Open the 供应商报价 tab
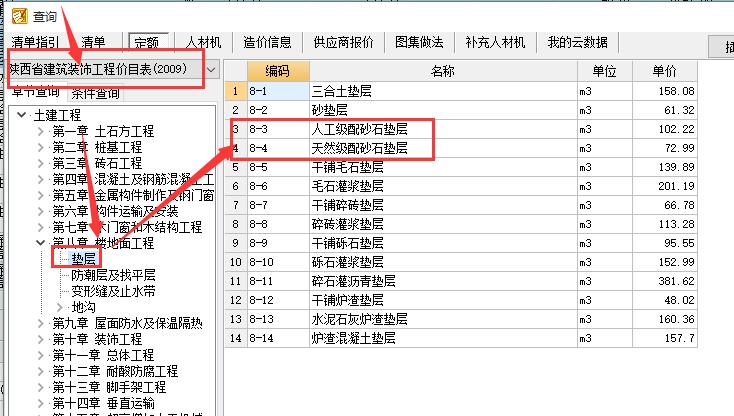Screen dimensions: 734x416 (344, 43)
